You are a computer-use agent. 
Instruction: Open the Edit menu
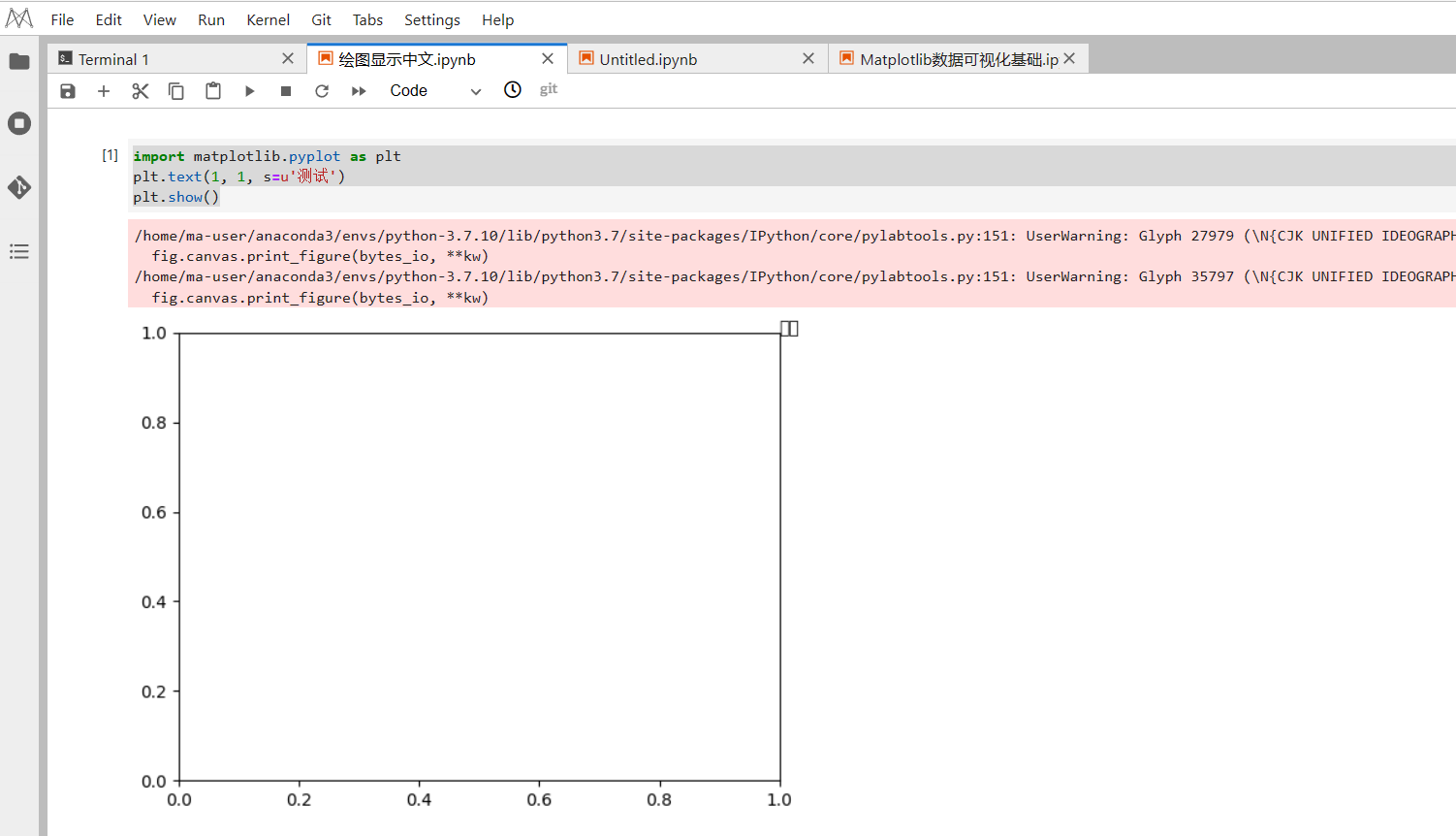click(x=109, y=19)
